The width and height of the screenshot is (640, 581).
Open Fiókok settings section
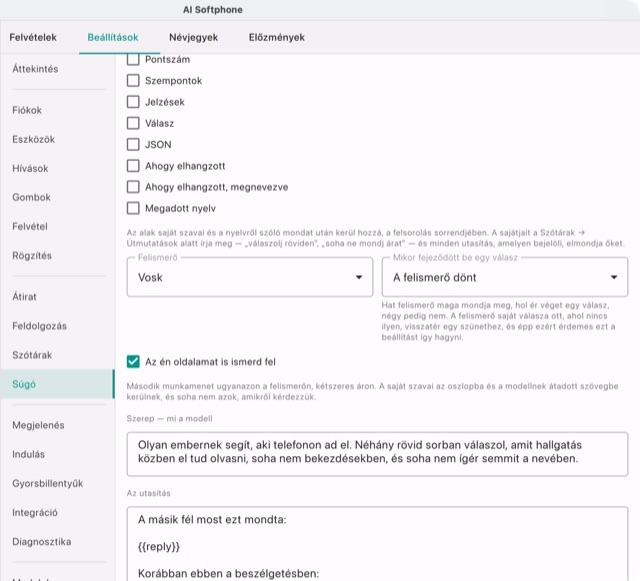[57, 110]
